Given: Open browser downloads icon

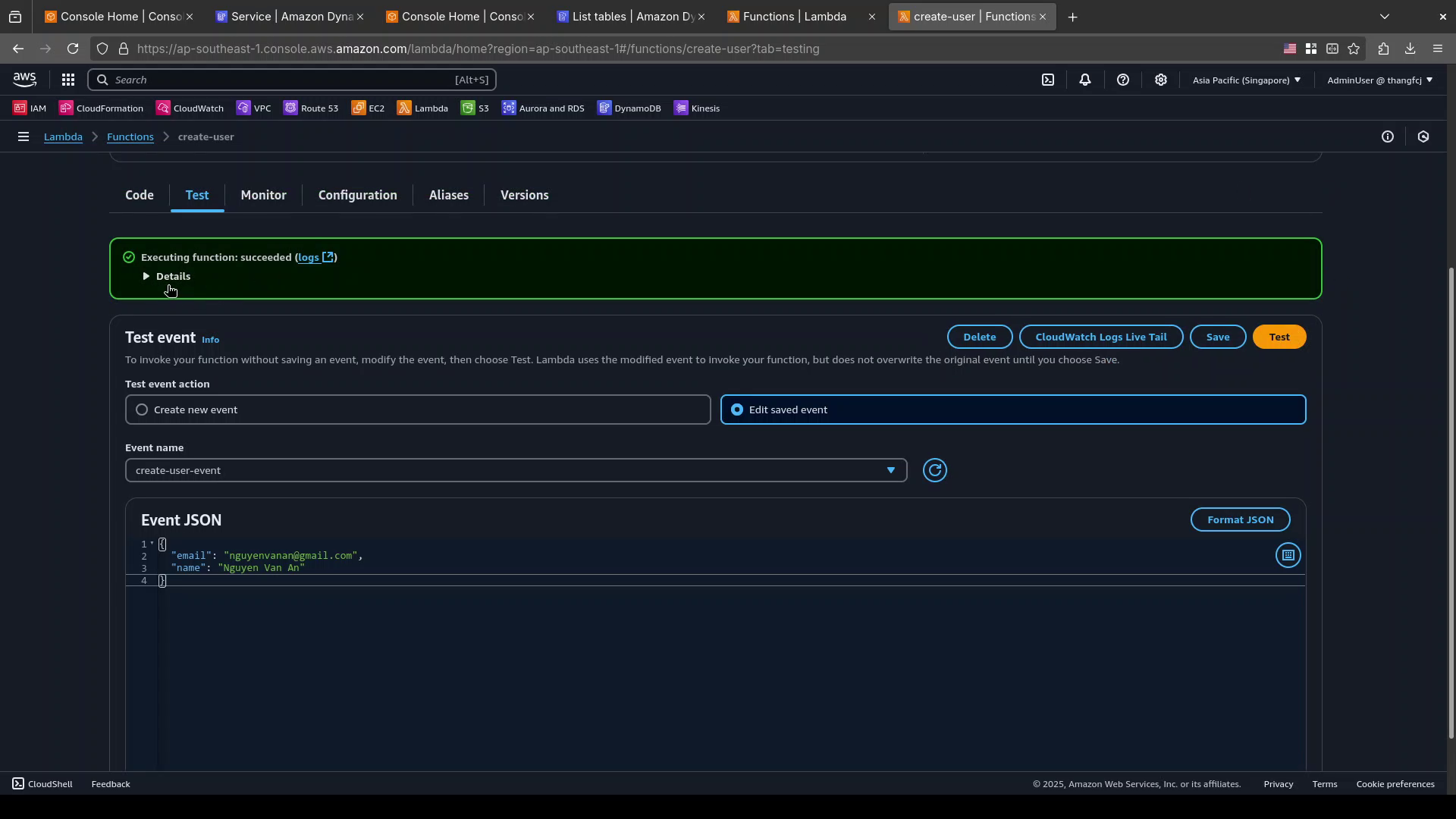Looking at the screenshot, I should click(x=1410, y=49).
